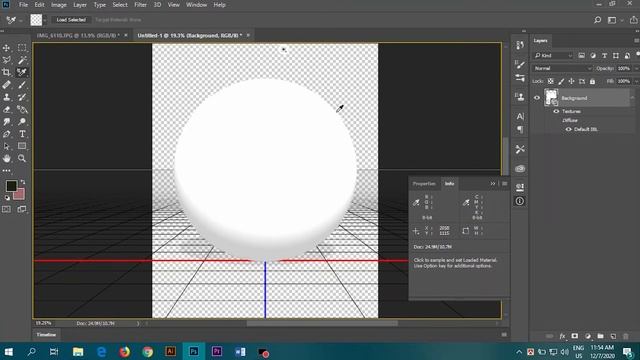The width and height of the screenshot is (640, 360).
Task: Select the Rectangle shape tool
Action: click(x=22, y=146)
